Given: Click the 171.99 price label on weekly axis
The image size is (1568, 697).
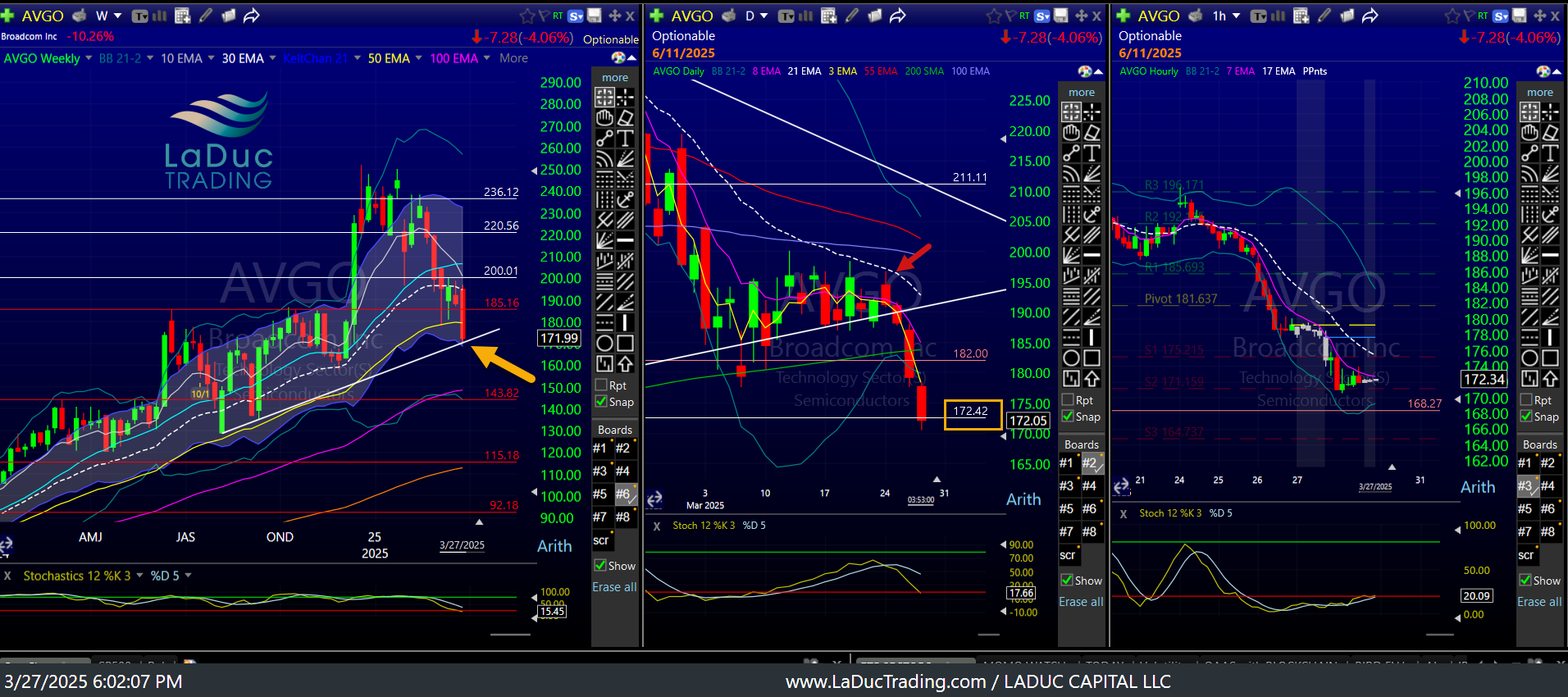Looking at the screenshot, I should tap(559, 338).
